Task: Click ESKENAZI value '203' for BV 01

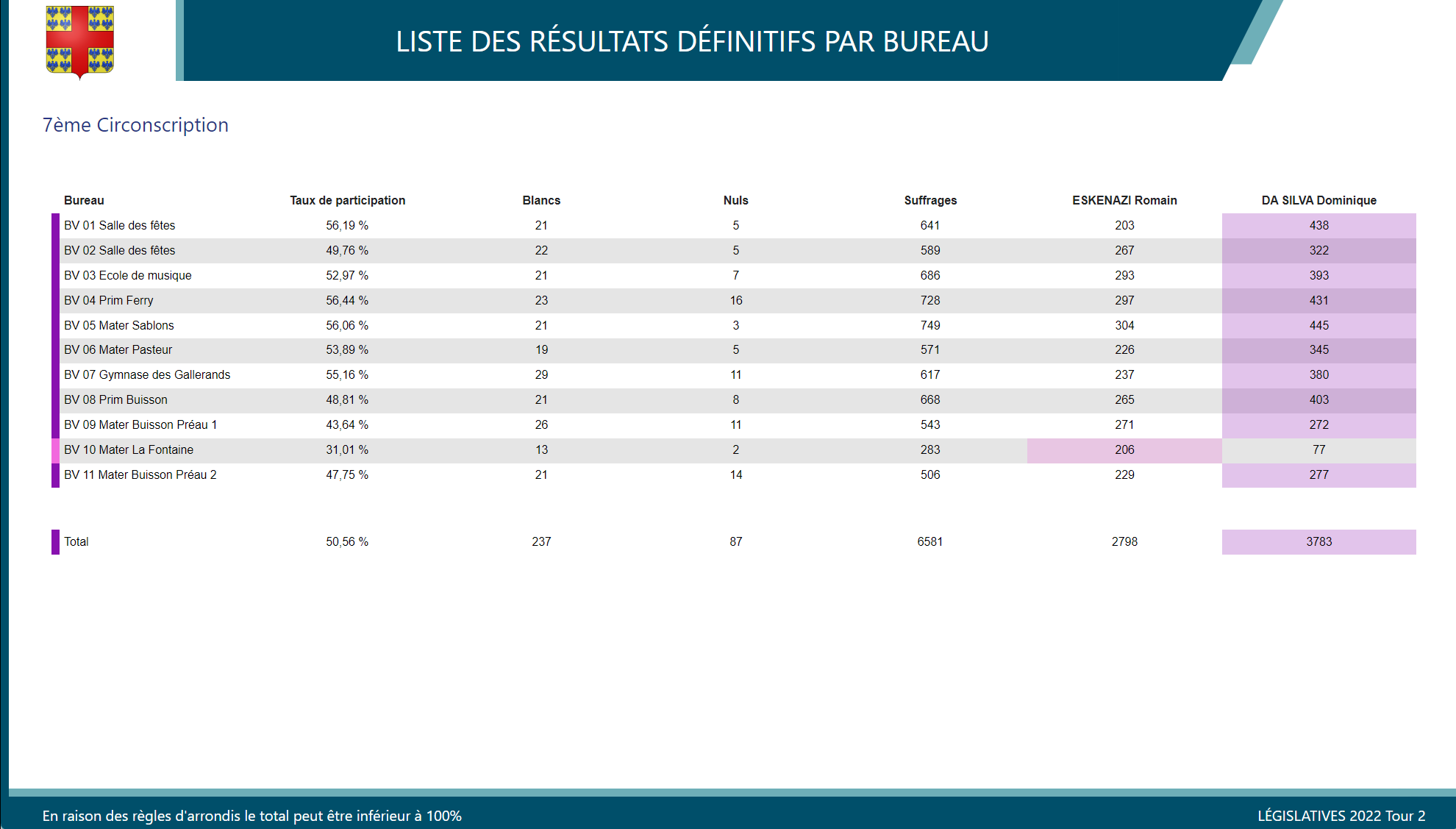Action: coord(1124,226)
